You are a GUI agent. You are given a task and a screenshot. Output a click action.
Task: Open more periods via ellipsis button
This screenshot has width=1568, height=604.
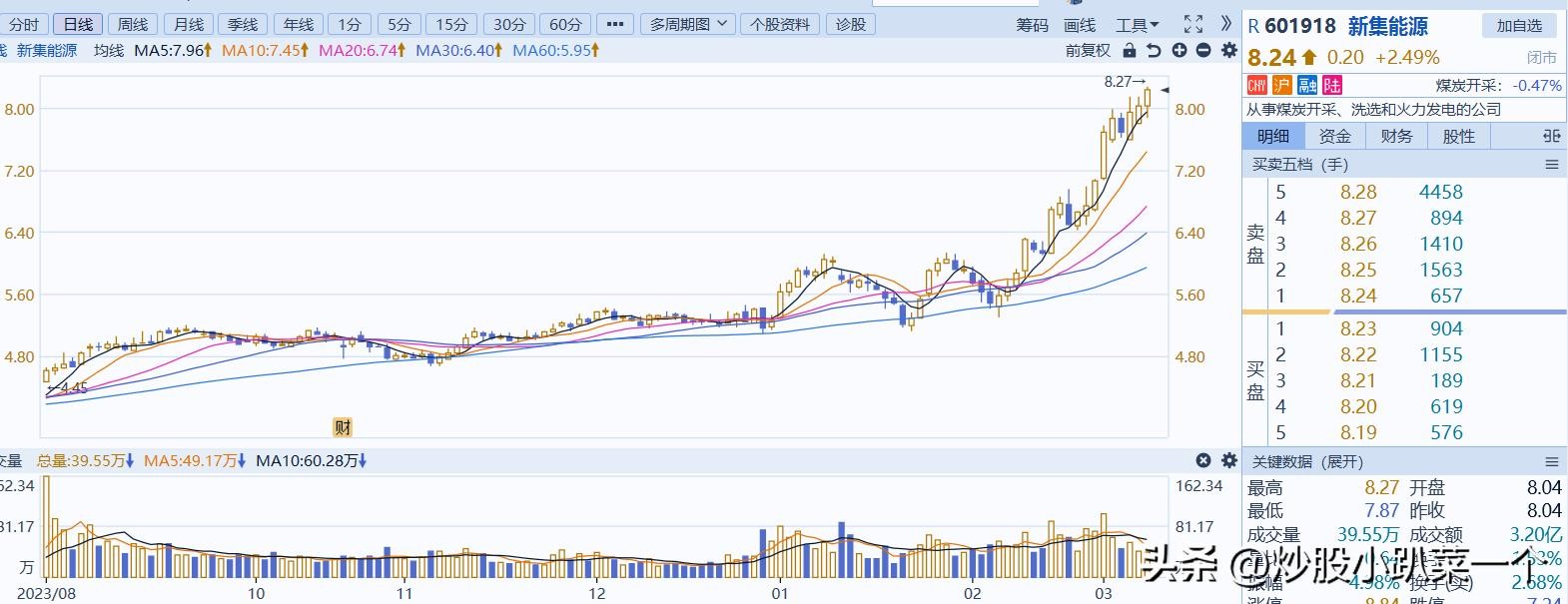[x=615, y=24]
